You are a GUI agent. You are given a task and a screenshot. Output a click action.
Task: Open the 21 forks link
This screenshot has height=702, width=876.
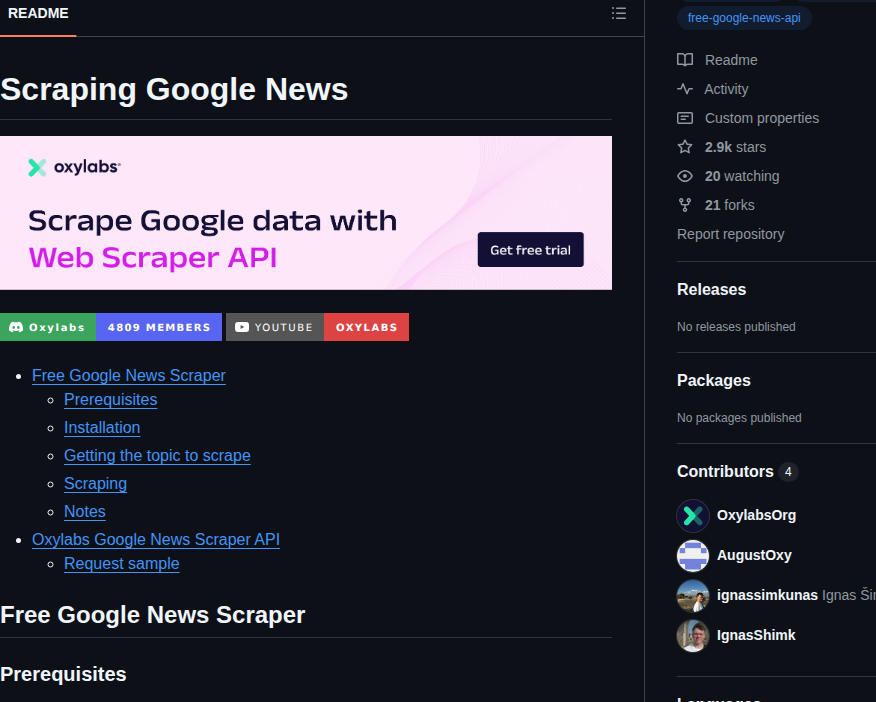pyautogui.click(x=730, y=205)
